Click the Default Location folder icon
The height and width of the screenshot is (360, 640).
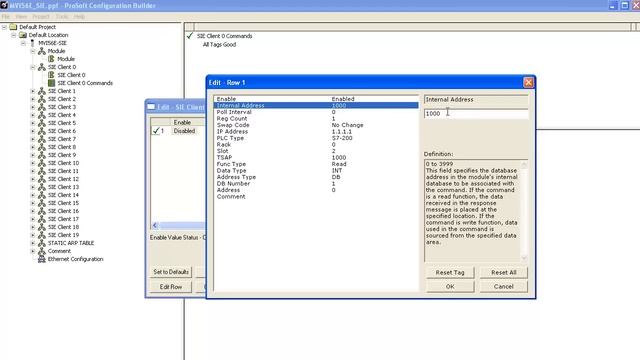[x=23, y=35]
